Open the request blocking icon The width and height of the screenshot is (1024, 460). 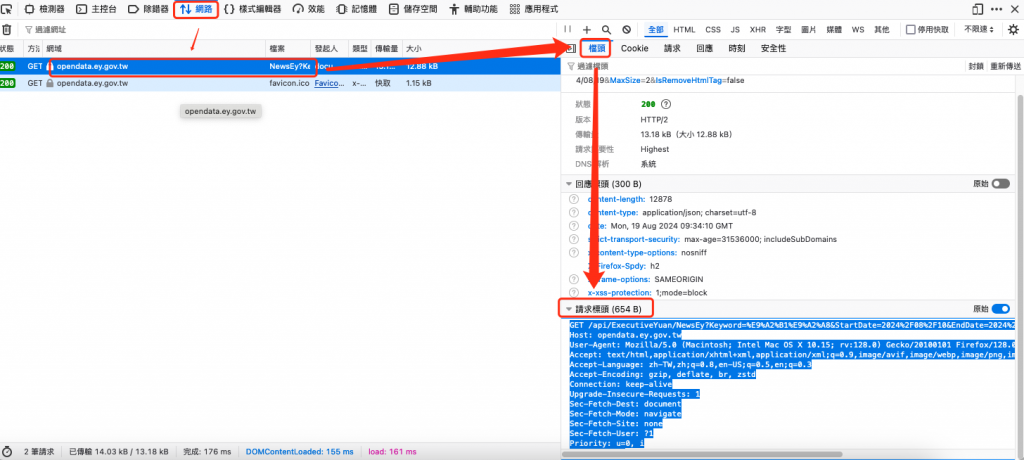coord(626,29)
